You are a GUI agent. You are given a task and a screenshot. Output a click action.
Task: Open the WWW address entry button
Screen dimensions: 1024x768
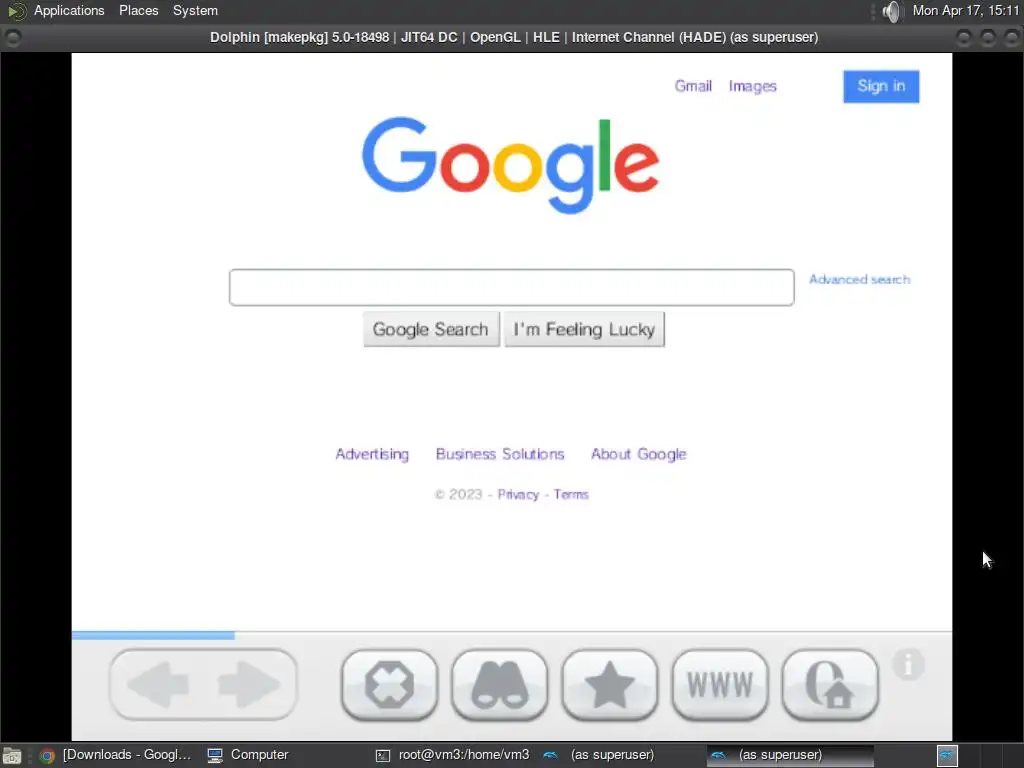[x=720, y=684]
